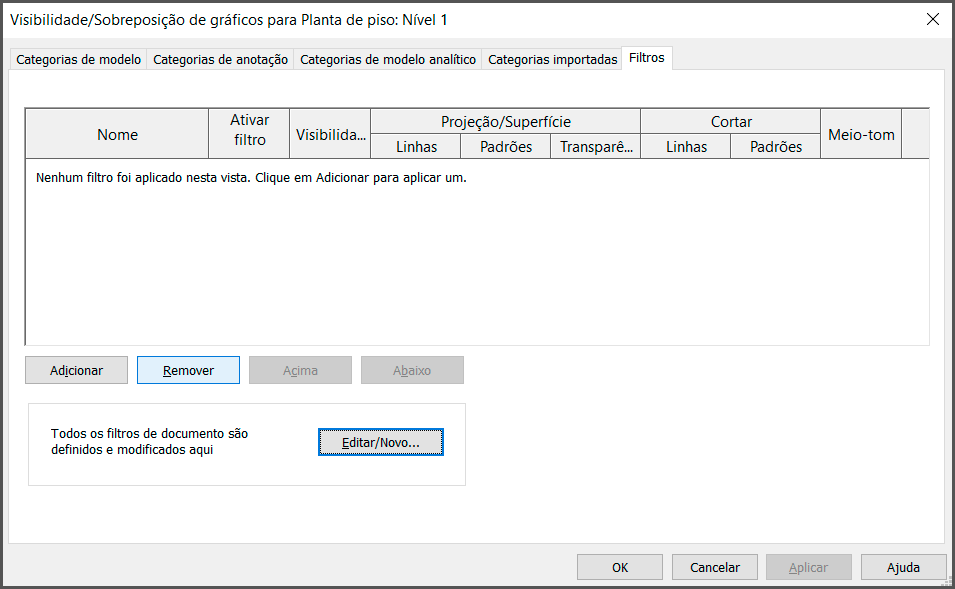The height and width of the screenshot is (589, 955).
Task: Click the Filtros tab
Action: click(x=646, y=58)
